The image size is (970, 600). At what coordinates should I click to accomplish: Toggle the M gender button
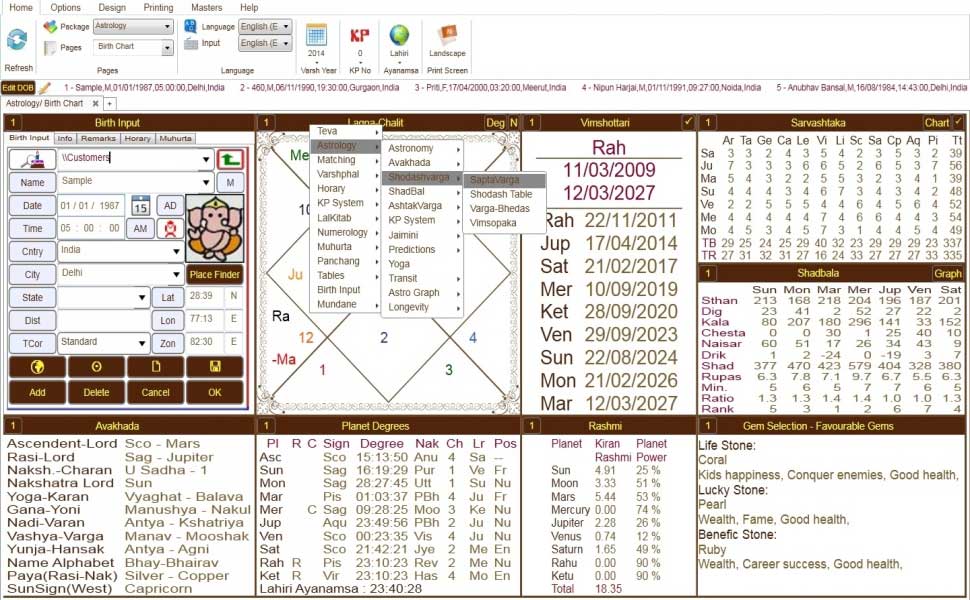coord(230,183)
